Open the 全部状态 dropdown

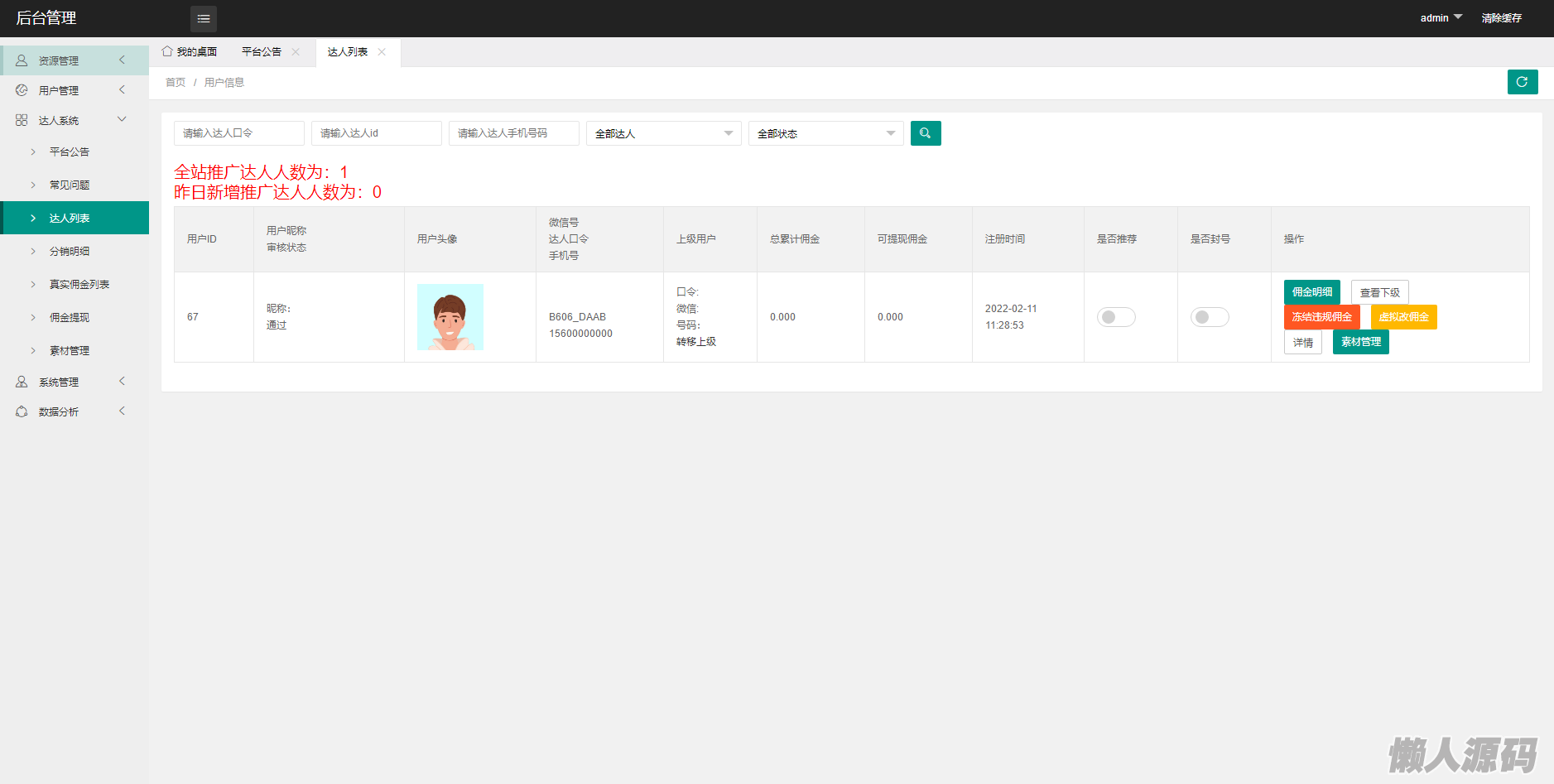click(825, 133)
